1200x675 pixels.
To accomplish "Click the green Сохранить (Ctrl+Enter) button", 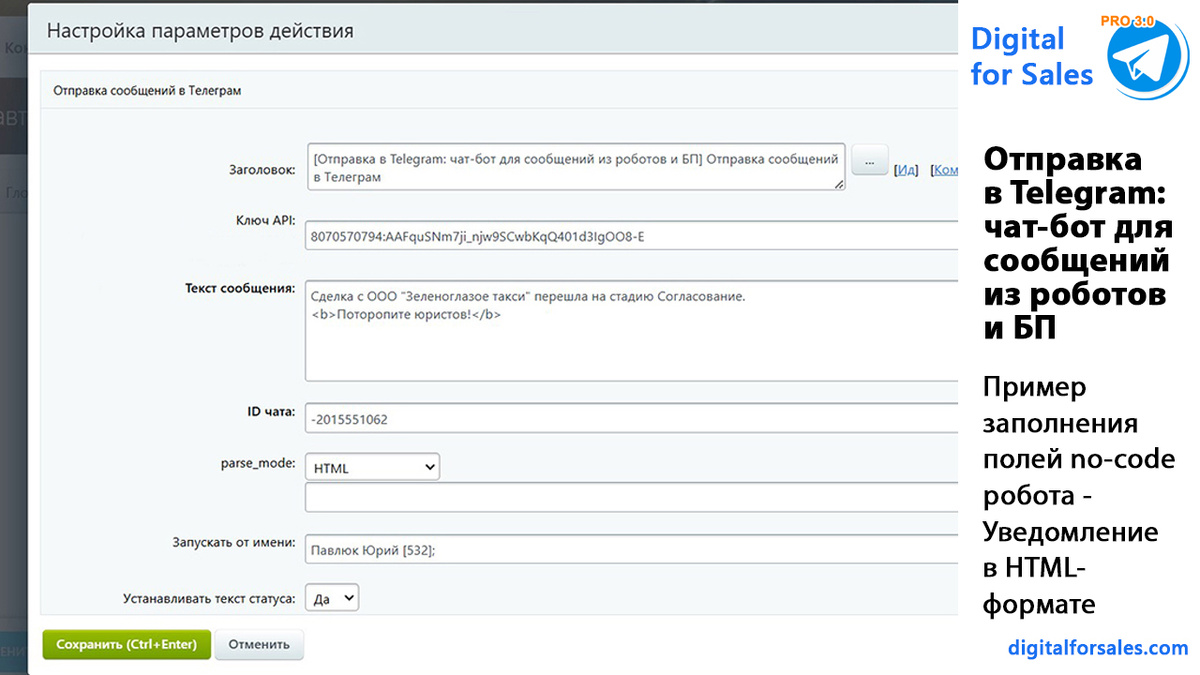I will [x=127, y=644].
